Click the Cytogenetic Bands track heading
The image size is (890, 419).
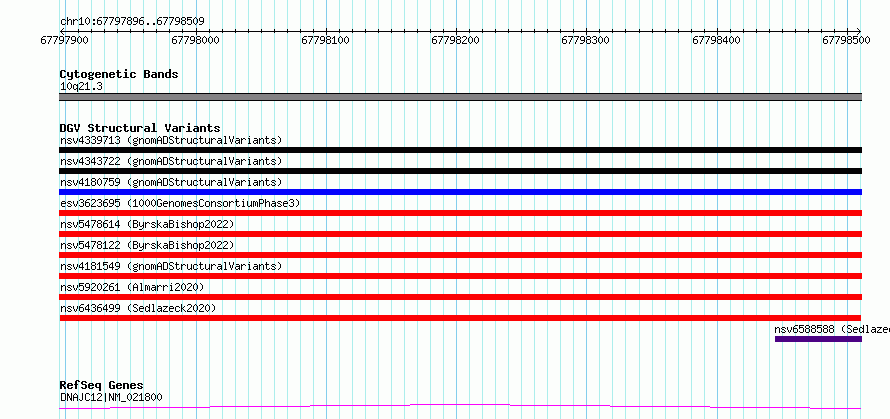click(119, 74)
